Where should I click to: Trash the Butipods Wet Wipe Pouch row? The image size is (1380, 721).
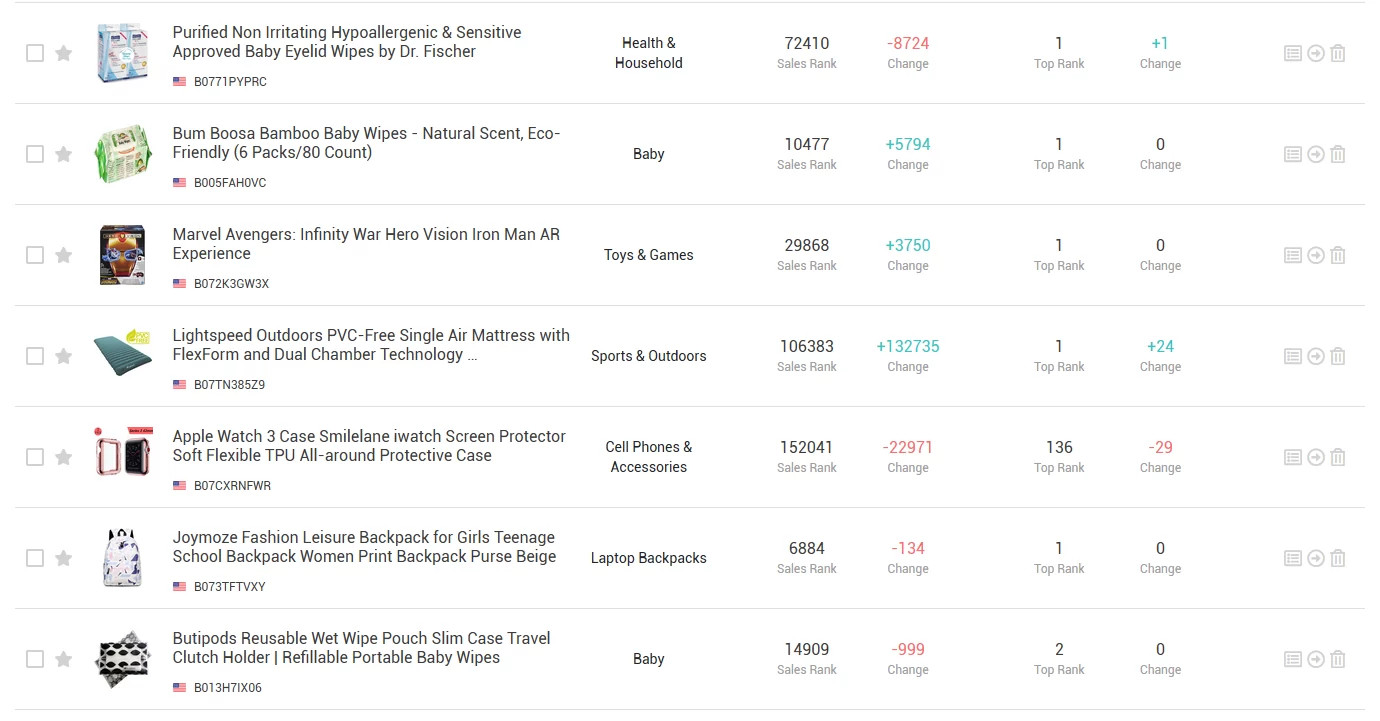coord(1338,659)
